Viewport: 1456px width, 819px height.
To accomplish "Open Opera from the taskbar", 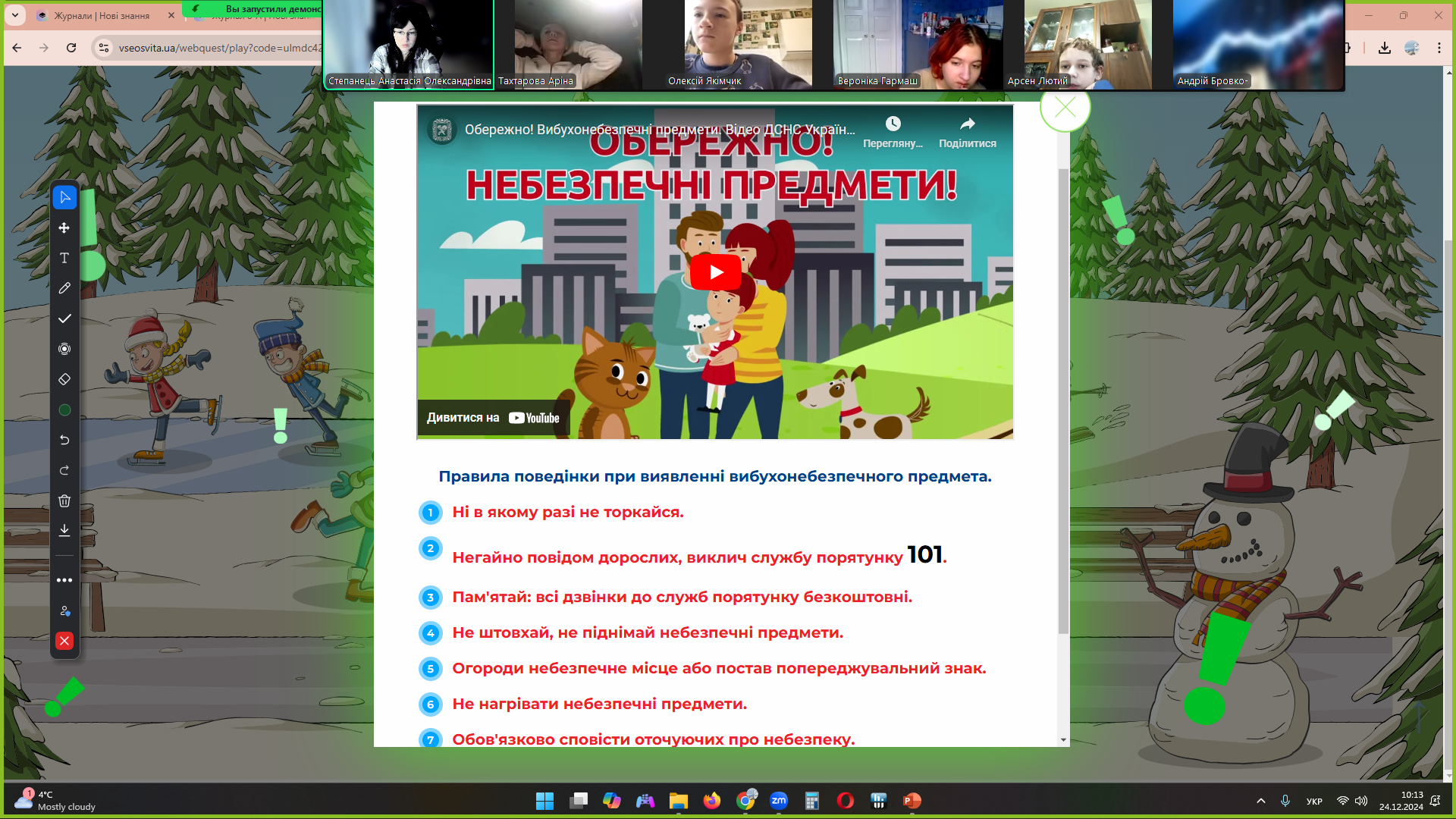I will 846,801.
